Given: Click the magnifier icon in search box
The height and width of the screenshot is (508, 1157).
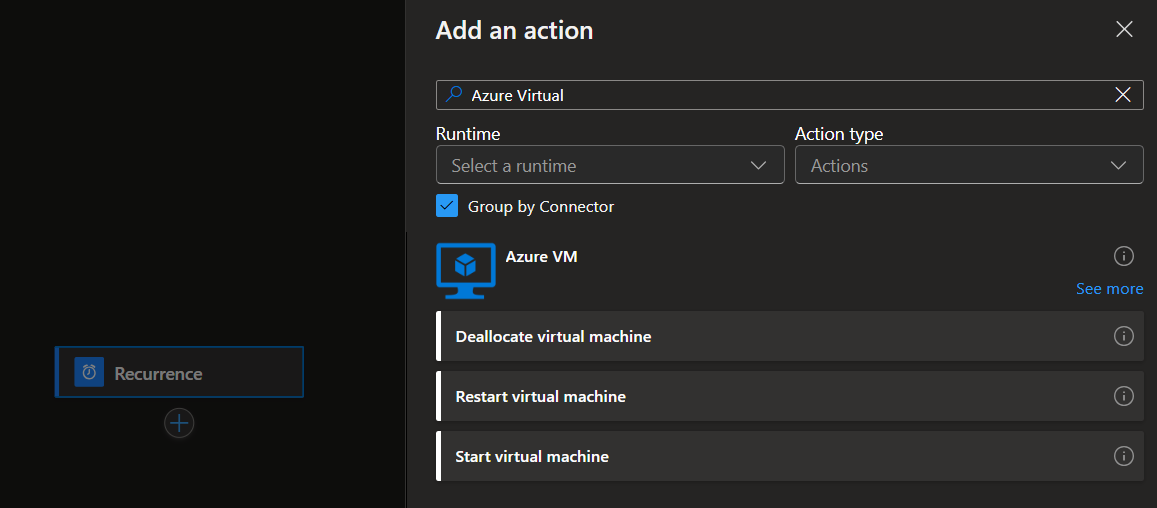Looking at the screenshot, I should point(455,95).
